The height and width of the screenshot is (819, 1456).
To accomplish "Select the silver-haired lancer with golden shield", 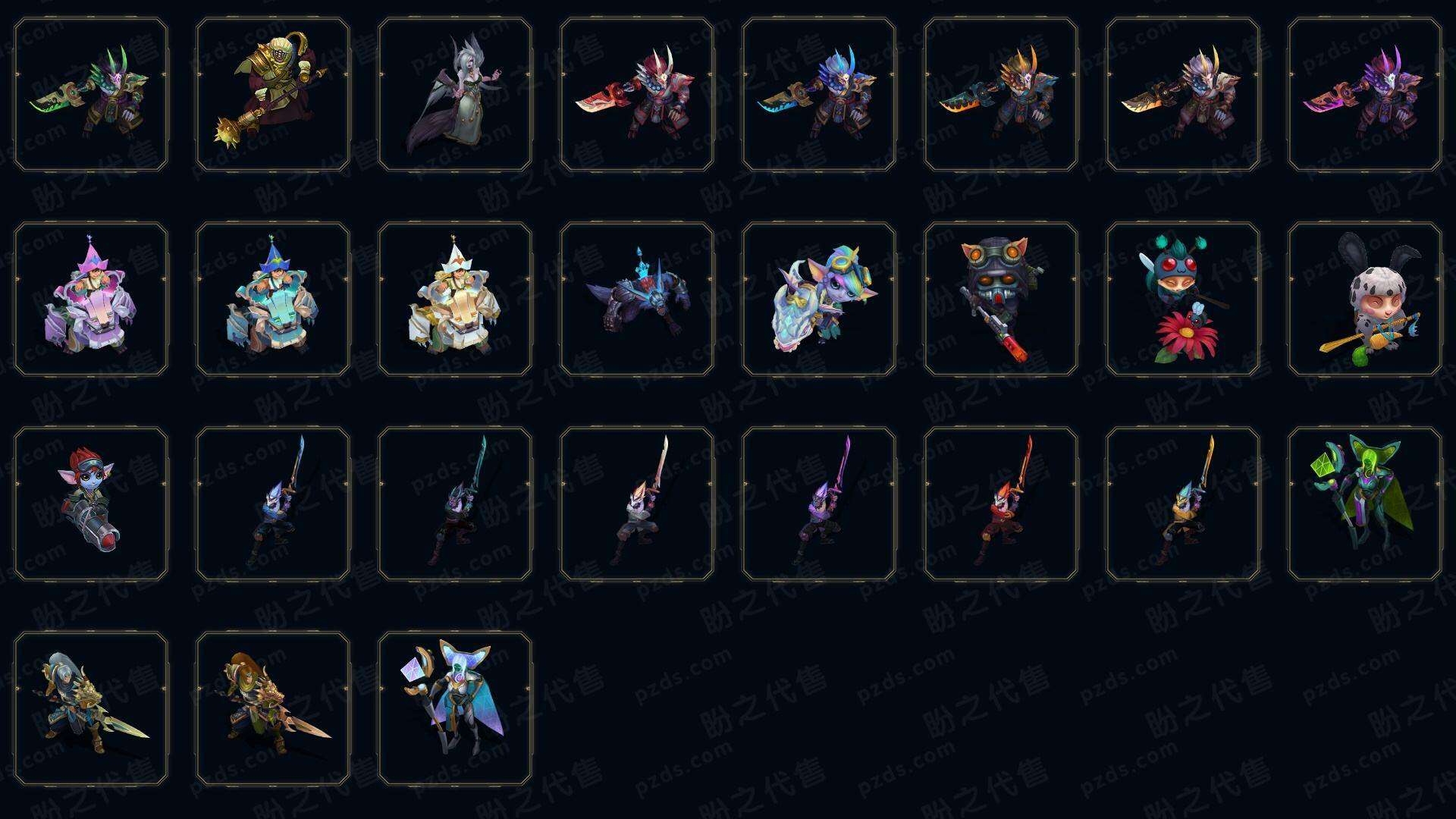I will [91, 708].
